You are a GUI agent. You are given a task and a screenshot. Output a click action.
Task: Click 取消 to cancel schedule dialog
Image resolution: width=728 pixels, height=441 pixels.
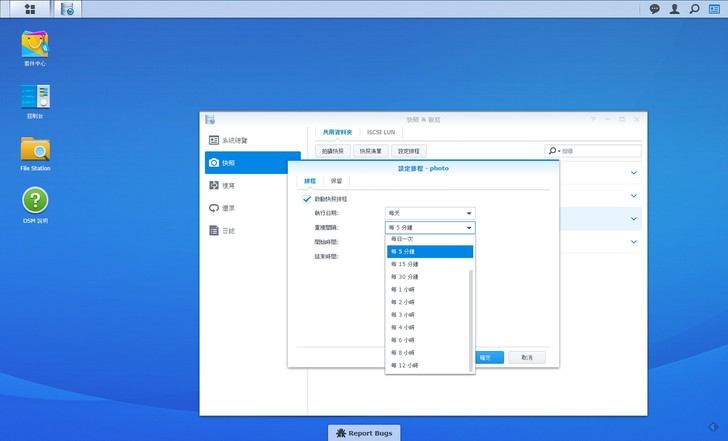point(526,357)
